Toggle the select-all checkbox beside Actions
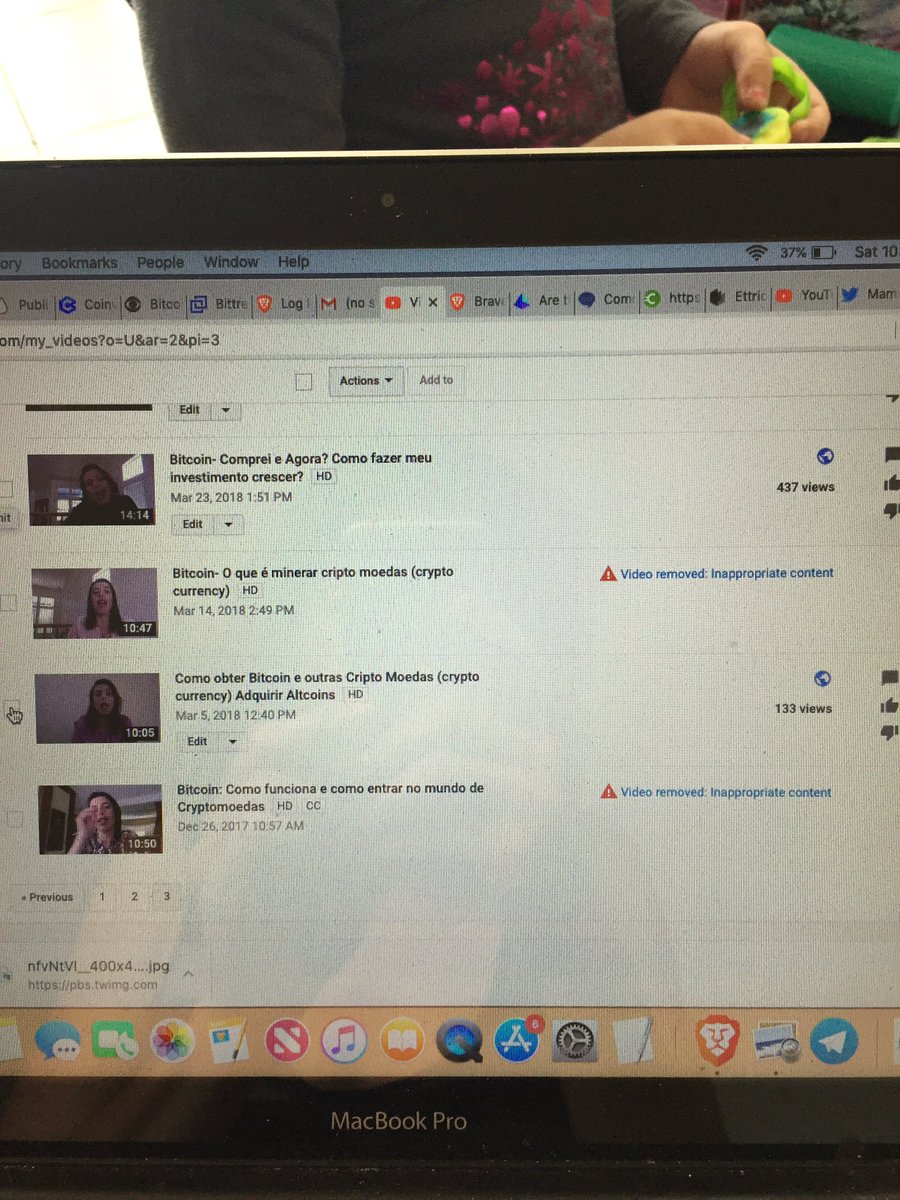The width and height of the screenshot is (900, 1200). click(x=304, y=381)
